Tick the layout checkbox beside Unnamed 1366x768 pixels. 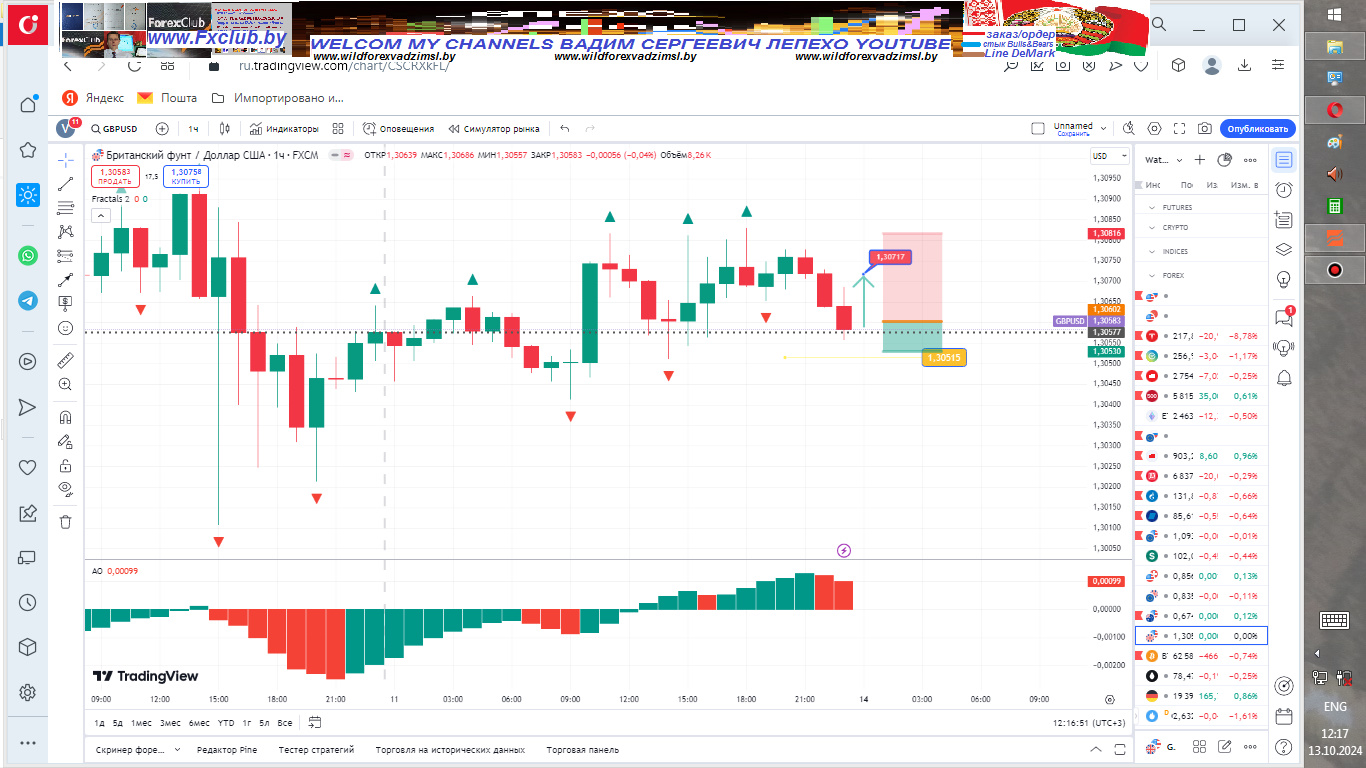(1038, 129)
